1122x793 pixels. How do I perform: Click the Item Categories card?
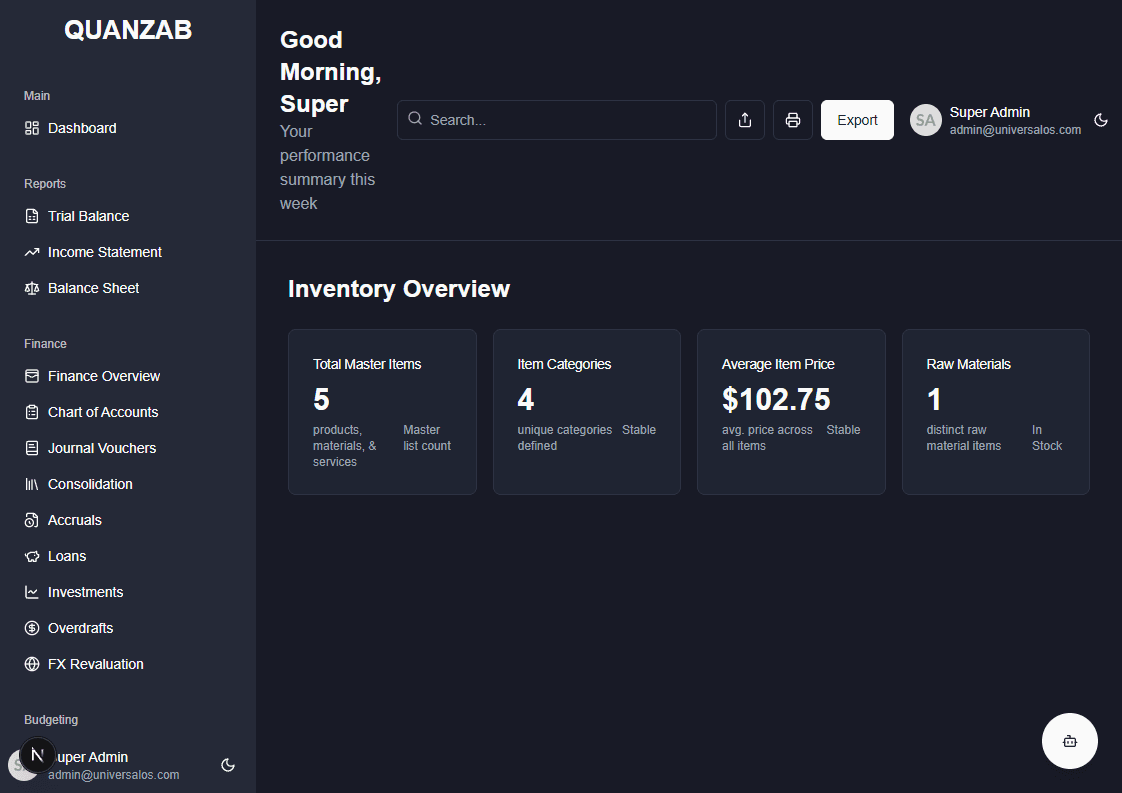click(587, 412)
